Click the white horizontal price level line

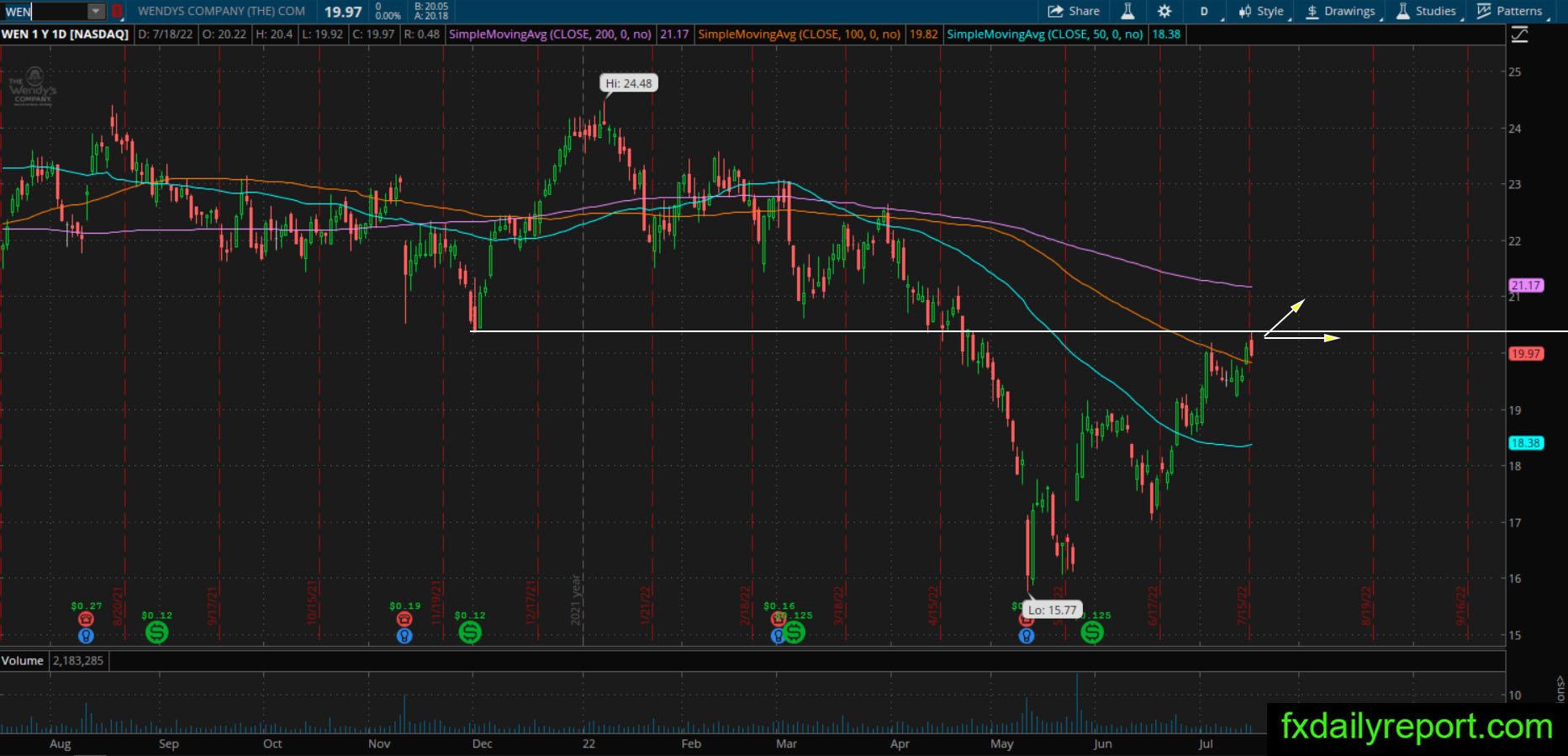1019,331
